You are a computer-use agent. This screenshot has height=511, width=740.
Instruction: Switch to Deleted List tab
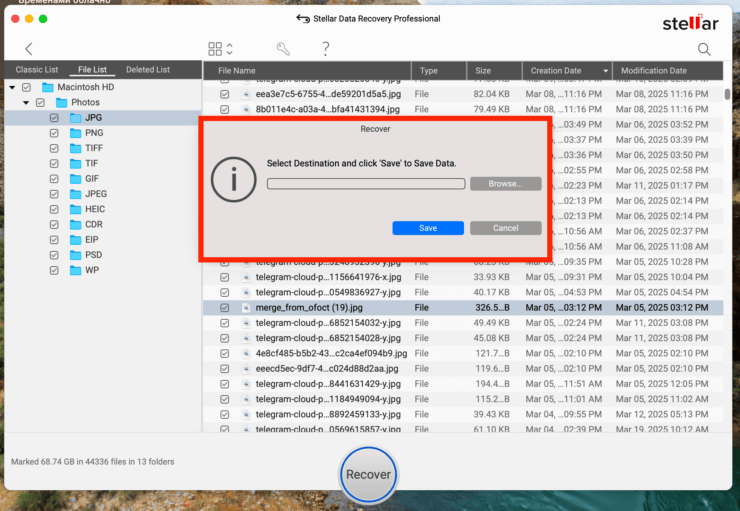point(147,70)
